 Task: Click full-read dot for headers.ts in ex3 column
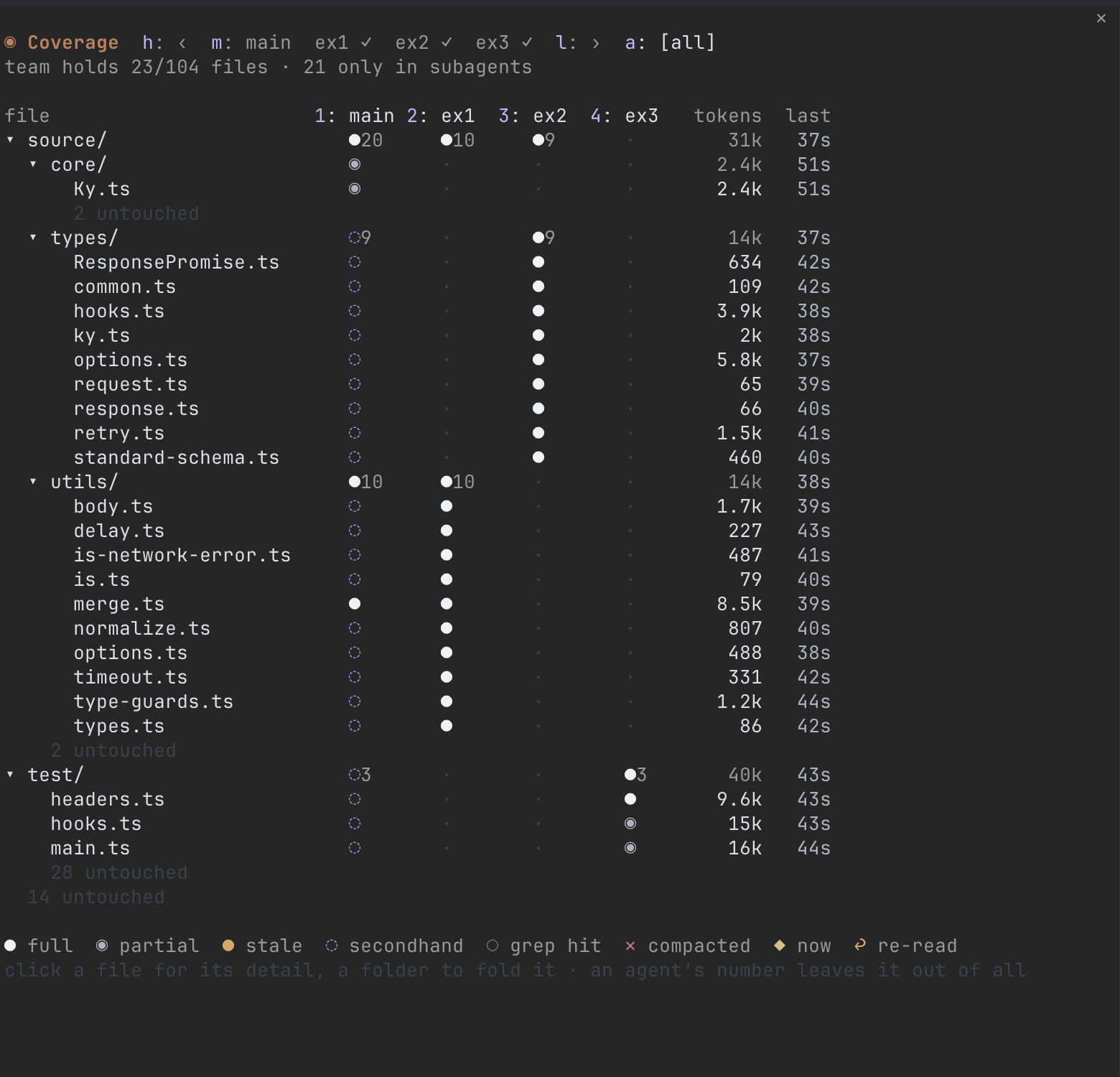point(630,799)
